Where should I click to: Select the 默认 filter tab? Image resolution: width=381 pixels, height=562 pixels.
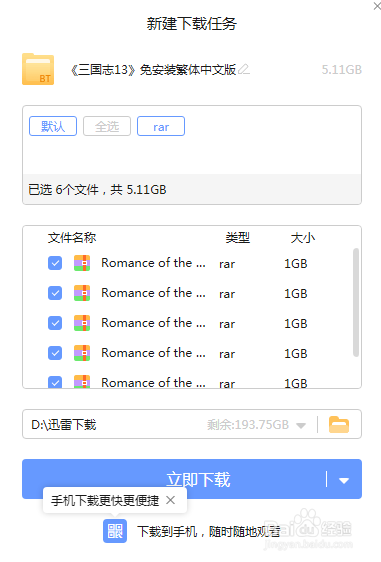[53, 126]
